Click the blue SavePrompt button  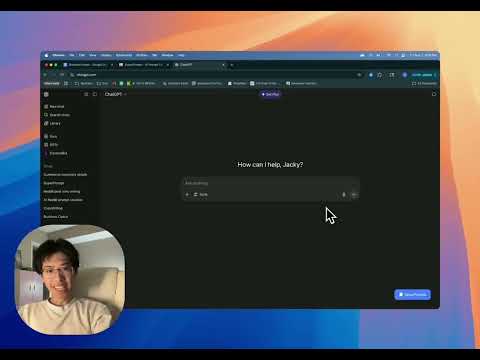point(413,295)
